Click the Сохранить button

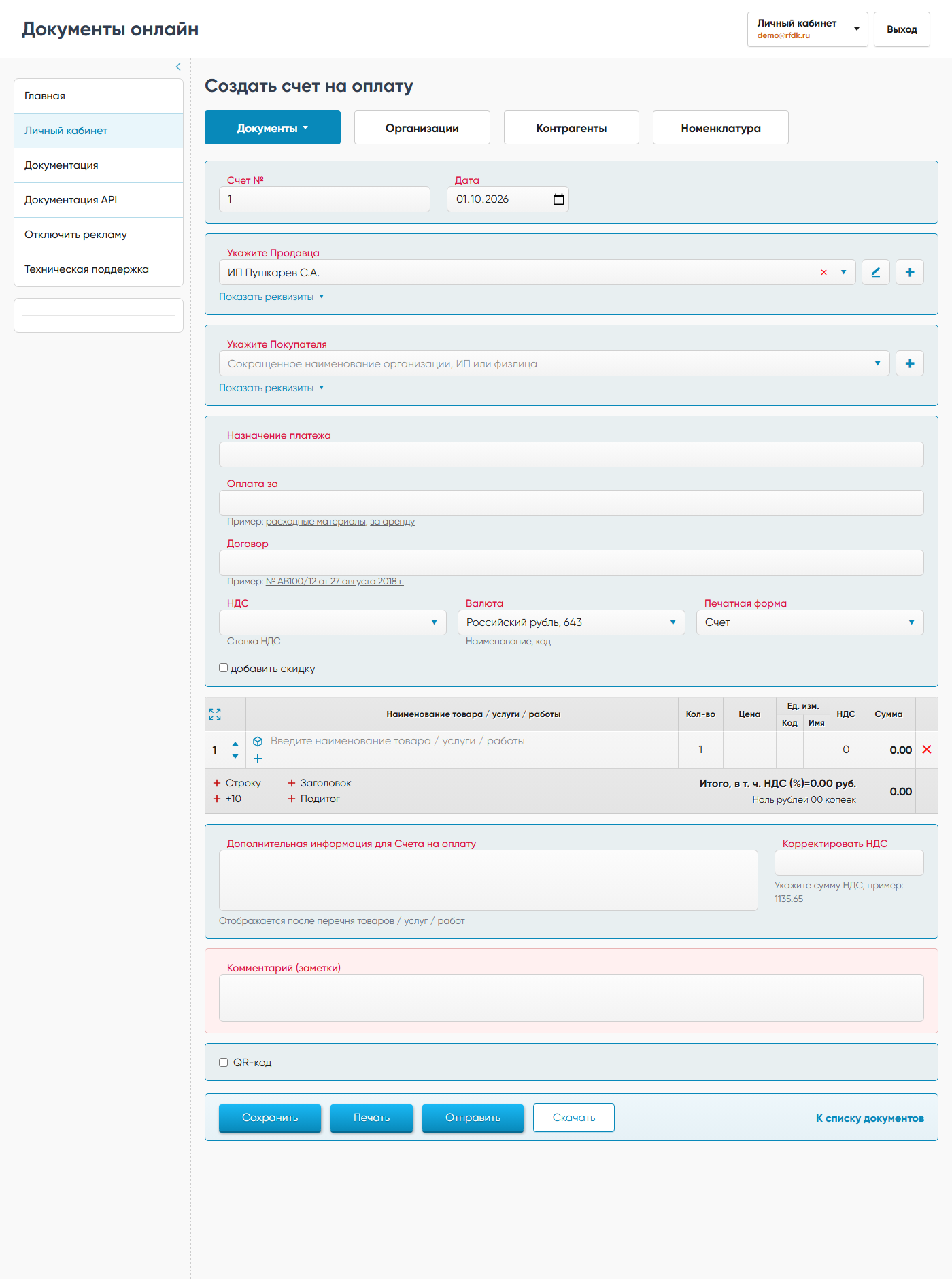click(x=270, y=1118)
